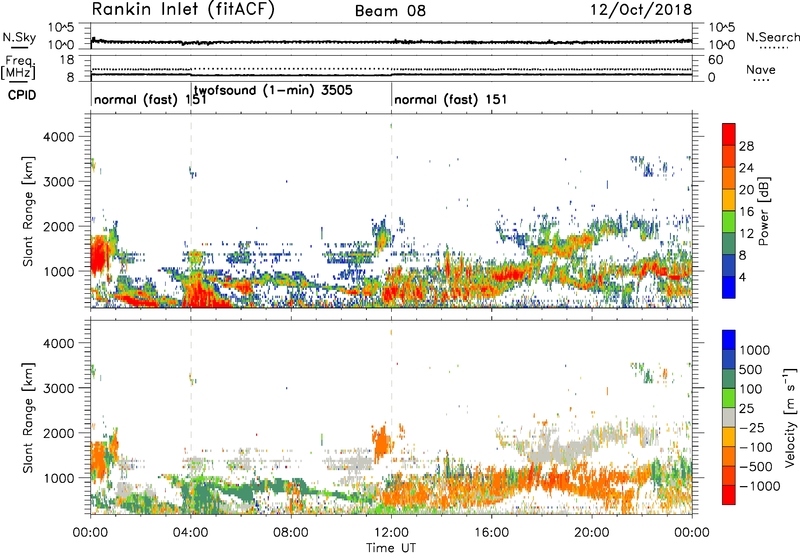
Task: Click the date '12/Oct/2018'
Action: point(641,10)
